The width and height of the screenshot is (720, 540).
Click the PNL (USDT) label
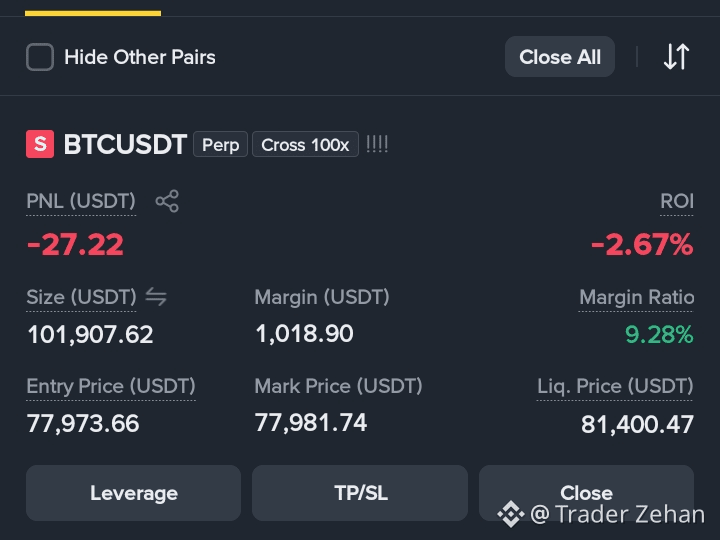click(x=81, y=201)
